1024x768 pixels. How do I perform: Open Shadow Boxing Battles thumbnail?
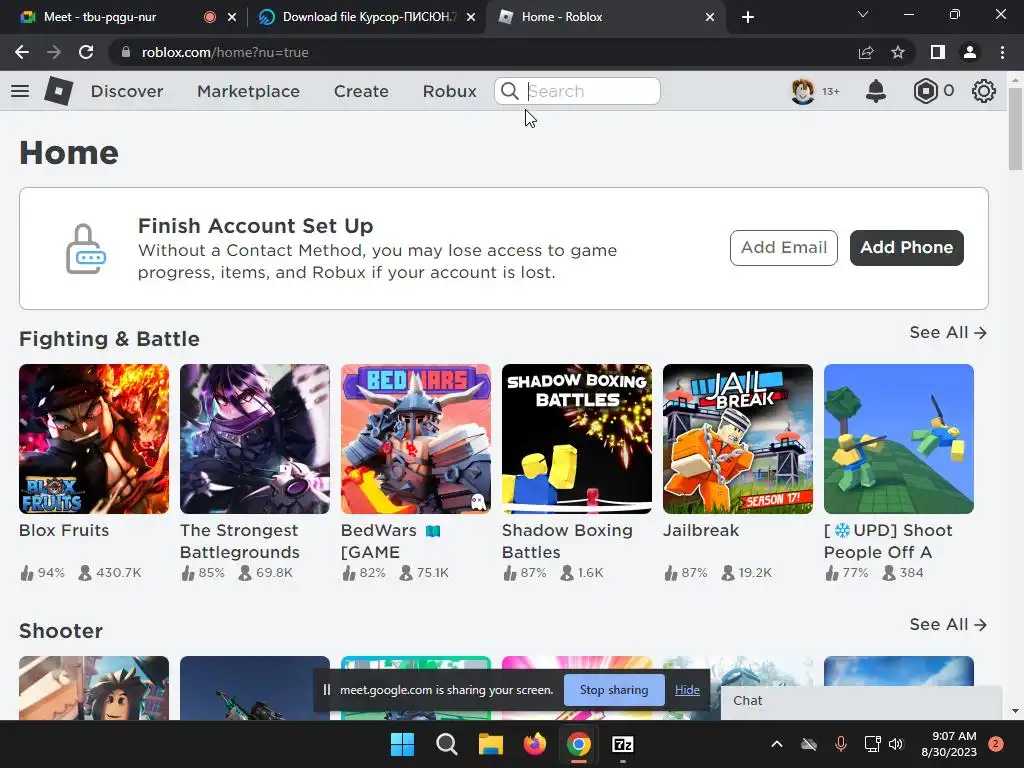click(x=577, y=439)
